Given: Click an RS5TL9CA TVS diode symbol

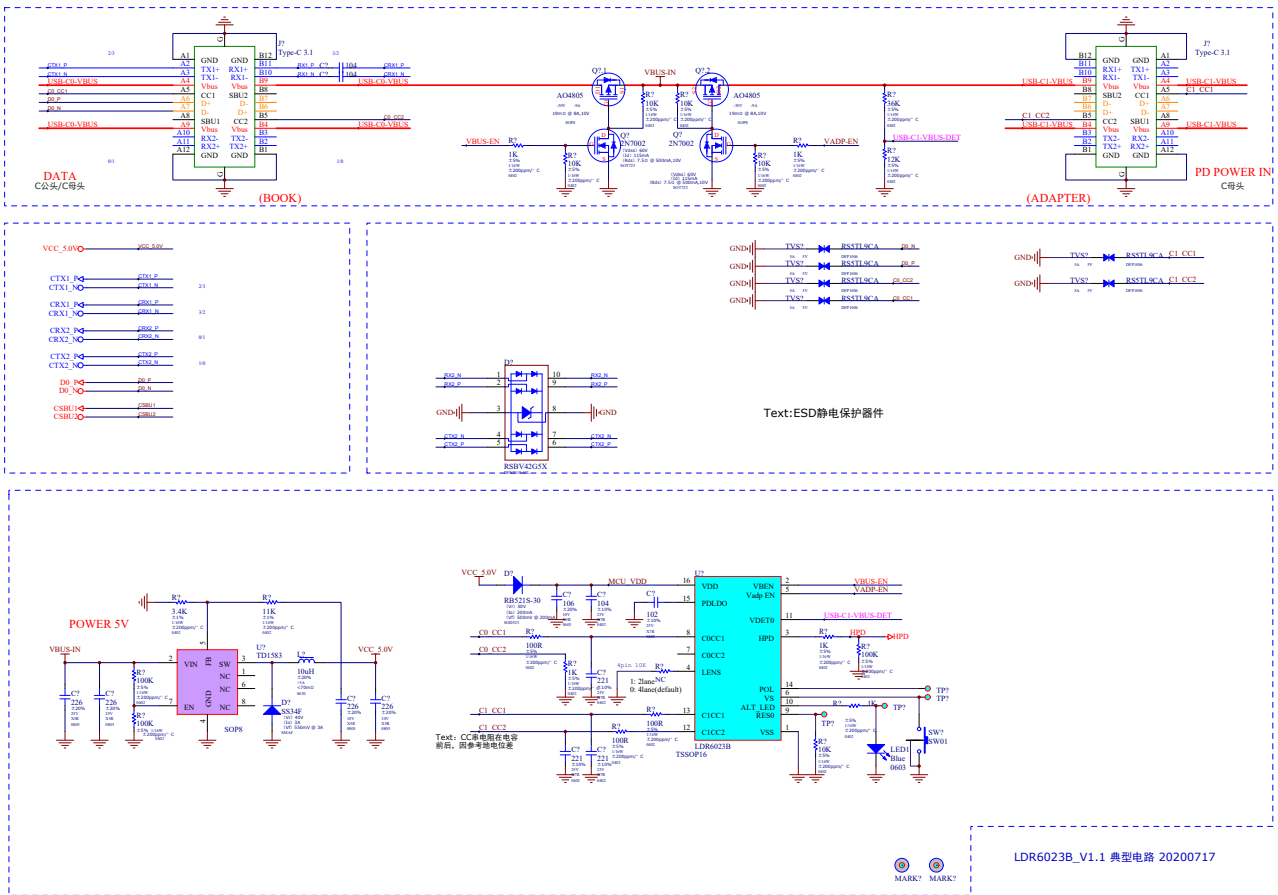Looking at the screenshot, I should pyautogui.click(x=822, y=249).
